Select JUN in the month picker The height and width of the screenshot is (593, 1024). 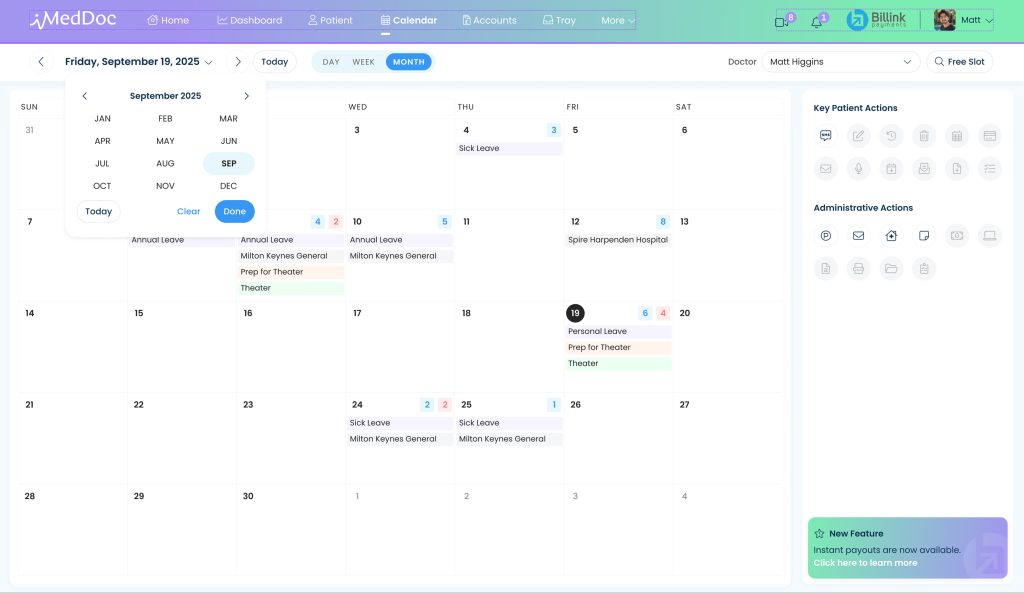click(x=228, y=140)
